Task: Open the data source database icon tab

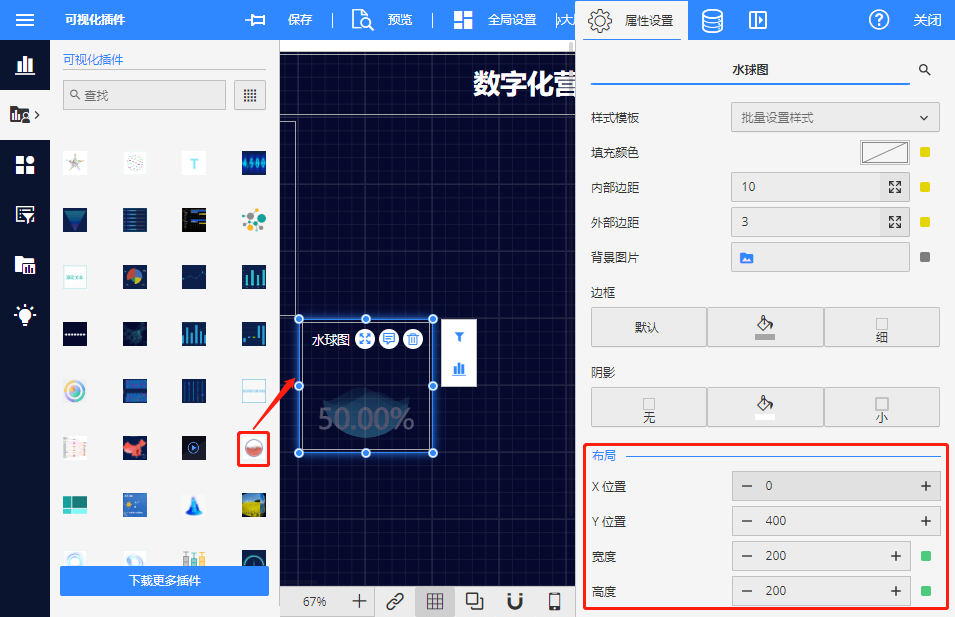Action: [712, 20]
